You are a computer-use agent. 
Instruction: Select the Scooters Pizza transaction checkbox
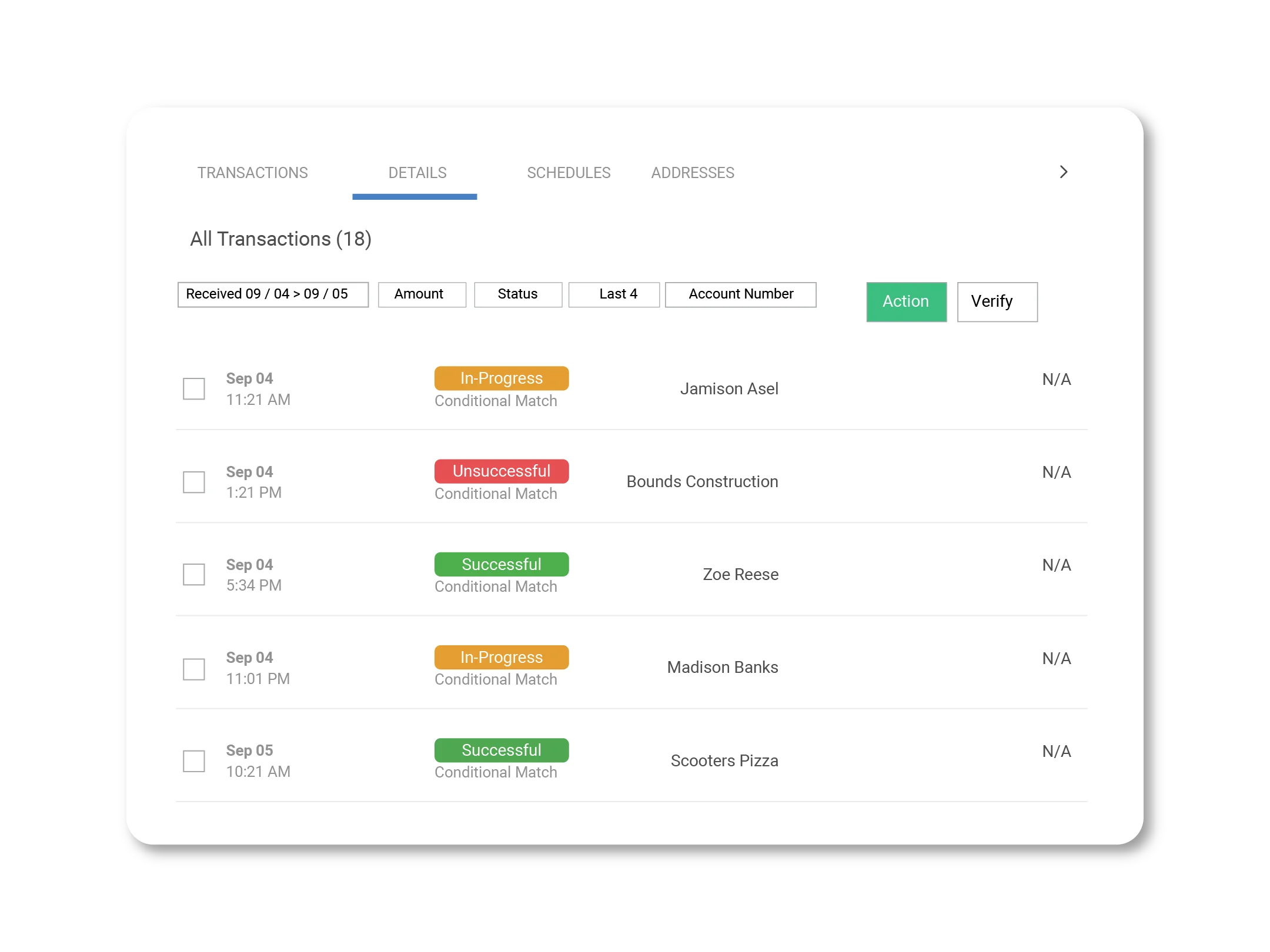pos(194,761)
